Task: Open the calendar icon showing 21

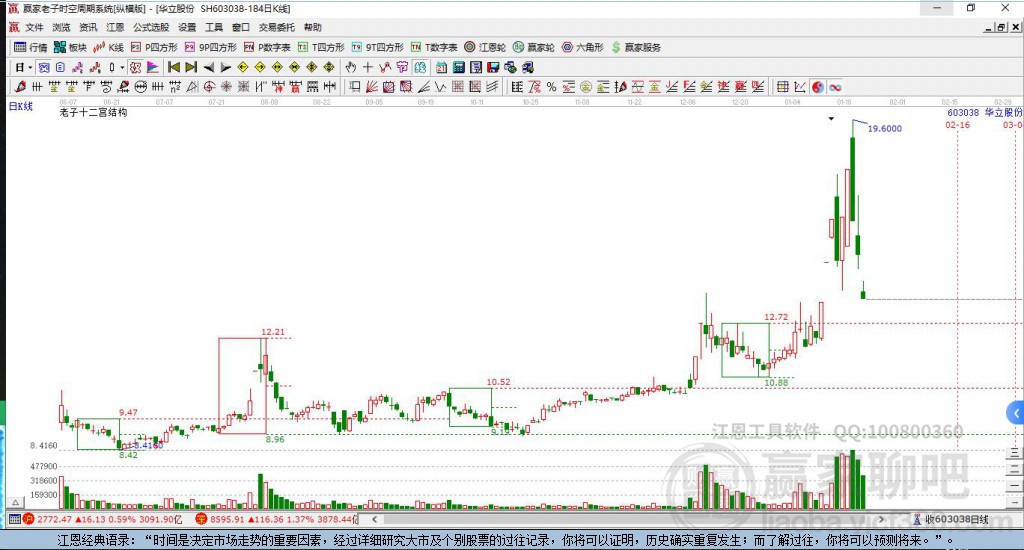Action: (x=441, y=67)
